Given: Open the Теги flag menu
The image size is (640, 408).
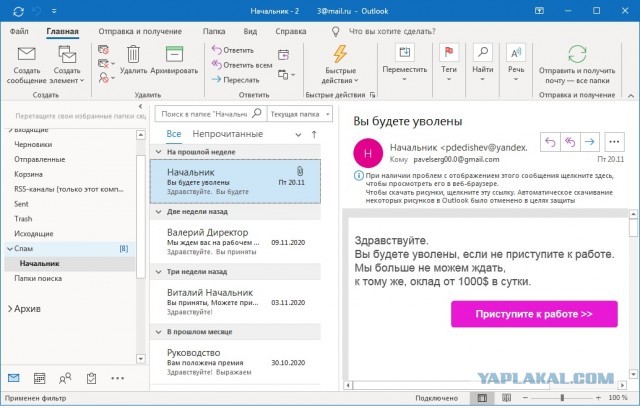Looking at the screenshot, I should (449, 62).
